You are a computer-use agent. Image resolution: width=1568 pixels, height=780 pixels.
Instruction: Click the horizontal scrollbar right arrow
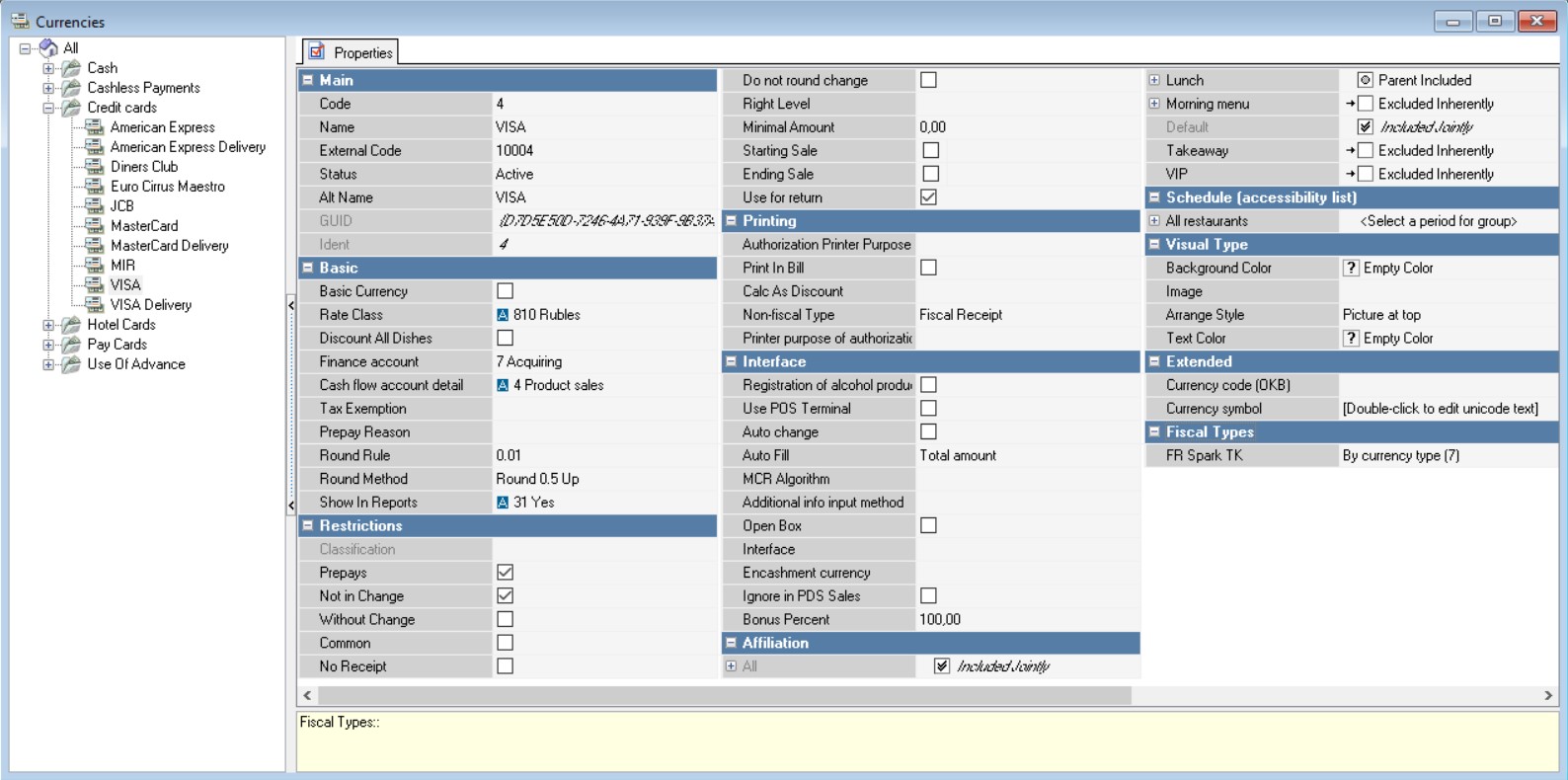(x=1548, y=696)
